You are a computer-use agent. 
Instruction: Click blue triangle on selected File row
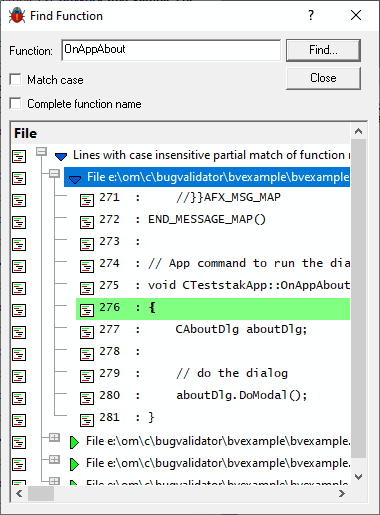pyautogui.click(x=75, y=180)
